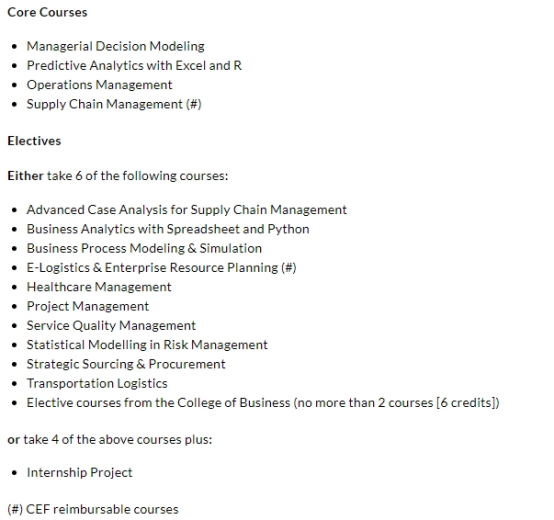
Task: Click the CEF reimbursable courses footnote
Action: [93, 509]
